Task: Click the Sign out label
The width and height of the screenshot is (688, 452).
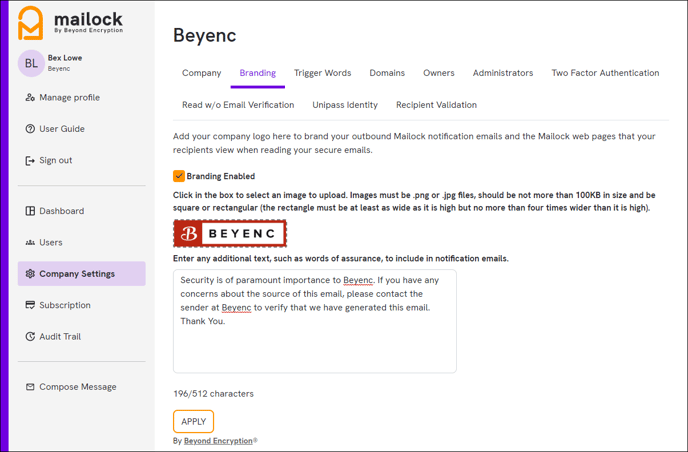Action: tap(56, 161)
